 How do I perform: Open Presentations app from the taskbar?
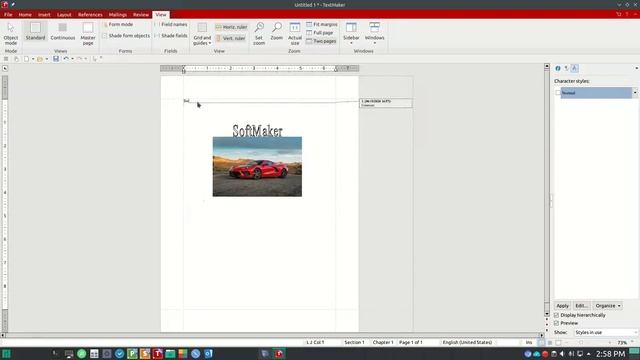pyautogui.click(x=145, y=353)
